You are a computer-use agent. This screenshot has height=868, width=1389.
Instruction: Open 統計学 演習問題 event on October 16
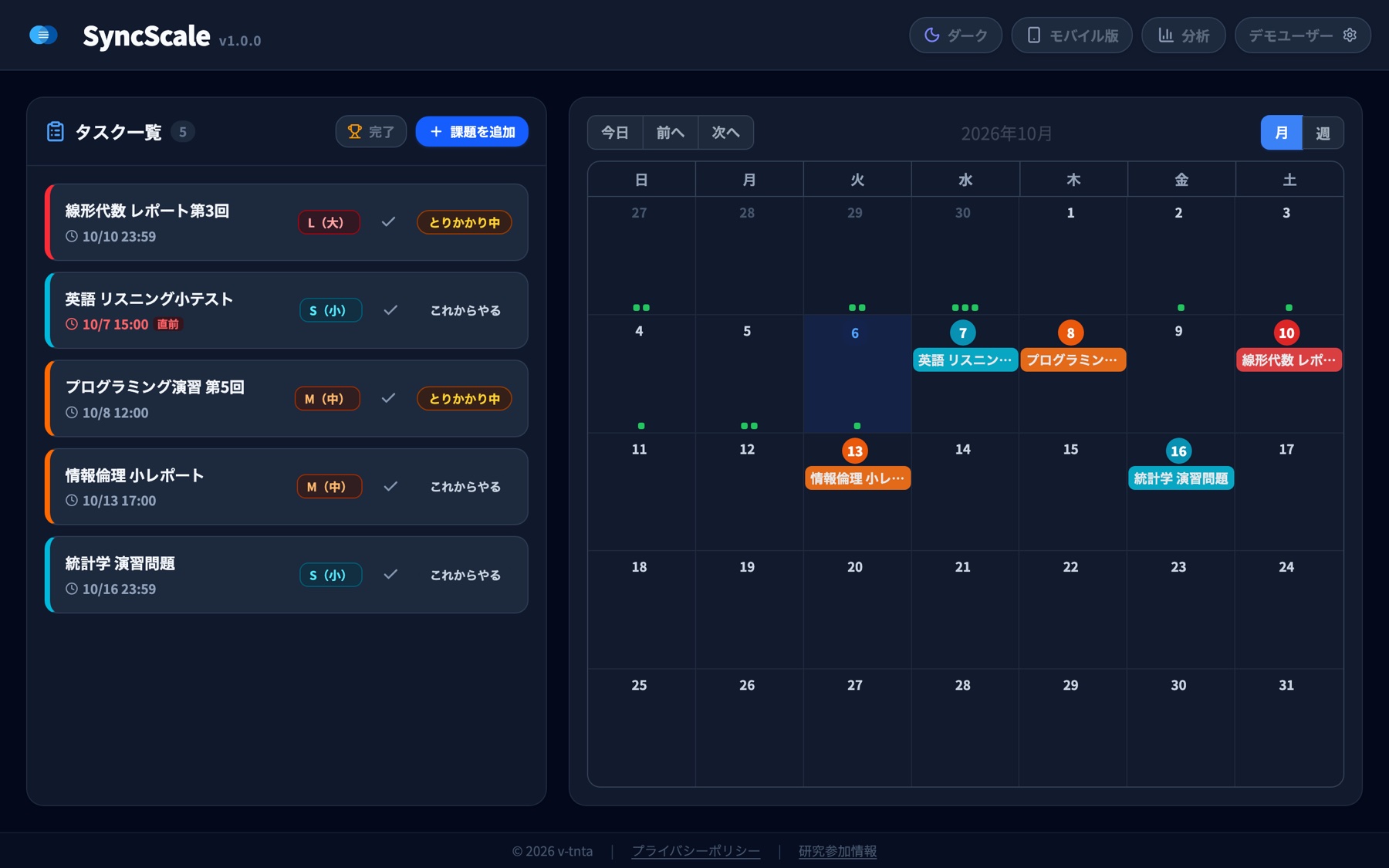click(1181, 478)
